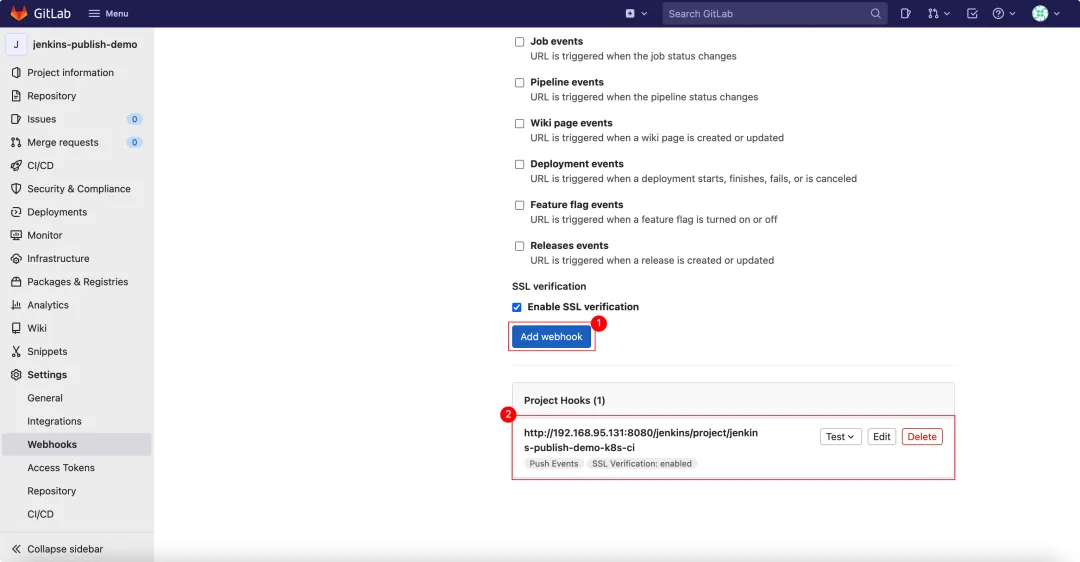This screenshot has width=1080, height=562.
Task: Click the webhook URL jenkins-publish-demo-k8s-ci
Action: tap(641, 440)
